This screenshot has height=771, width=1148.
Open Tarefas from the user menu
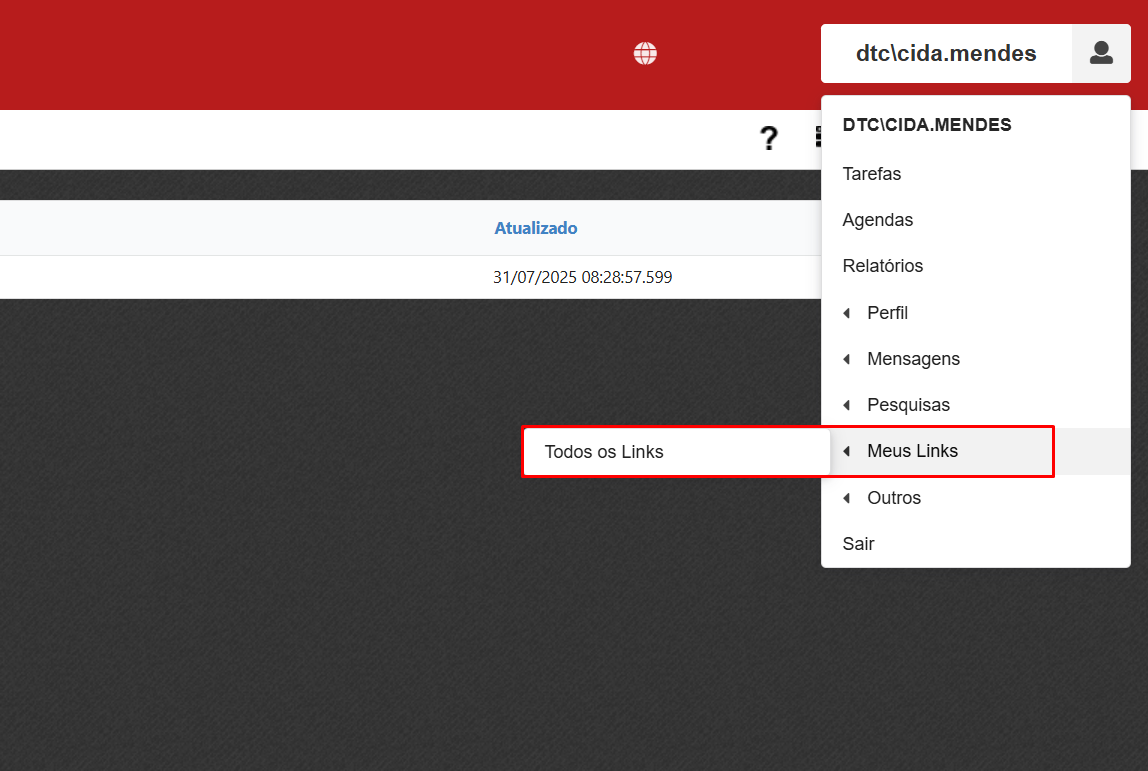872,174
